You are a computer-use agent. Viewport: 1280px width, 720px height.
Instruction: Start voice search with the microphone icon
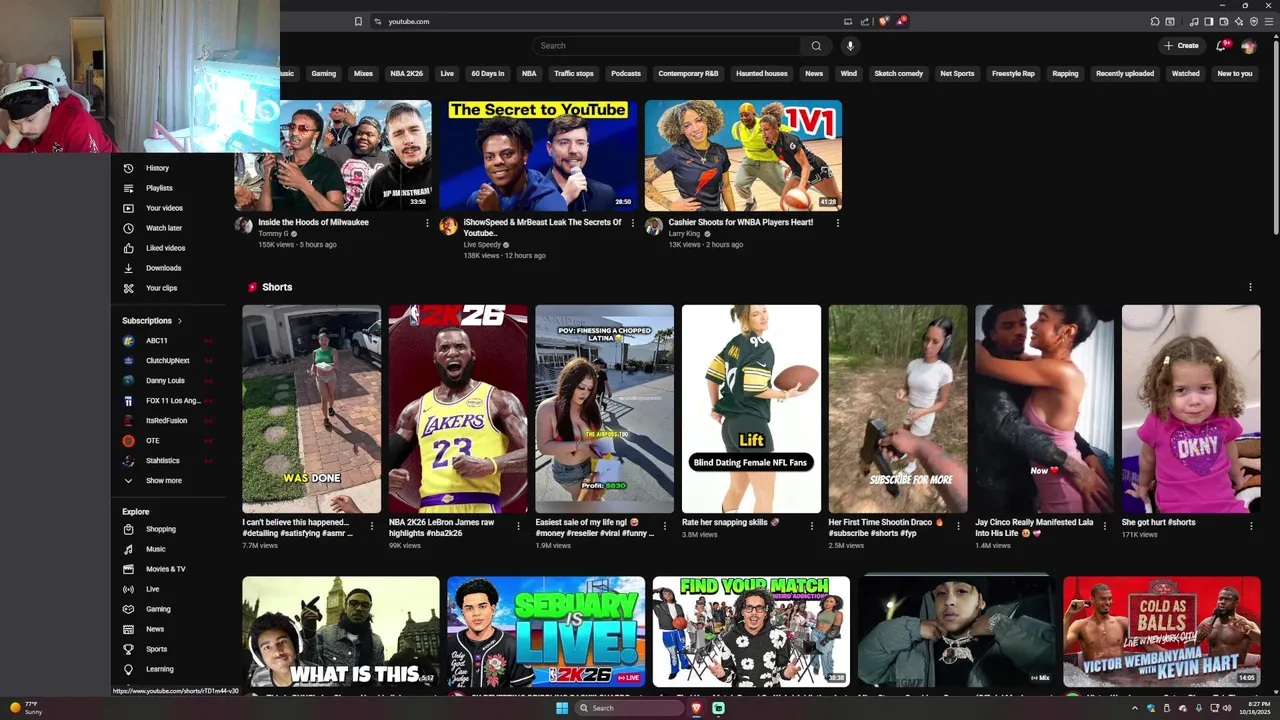click(850, 45)
